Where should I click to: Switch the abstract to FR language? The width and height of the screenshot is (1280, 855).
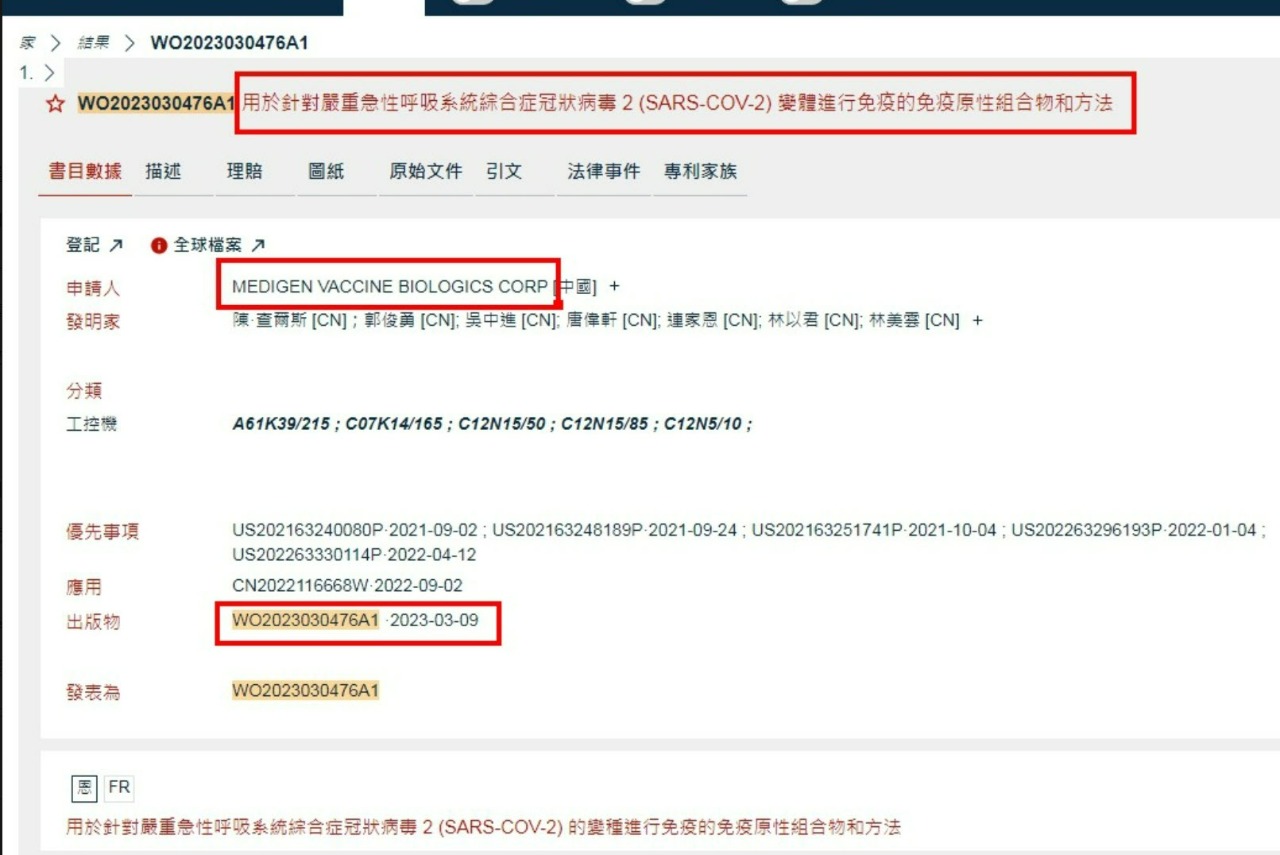tap(119, 788)
